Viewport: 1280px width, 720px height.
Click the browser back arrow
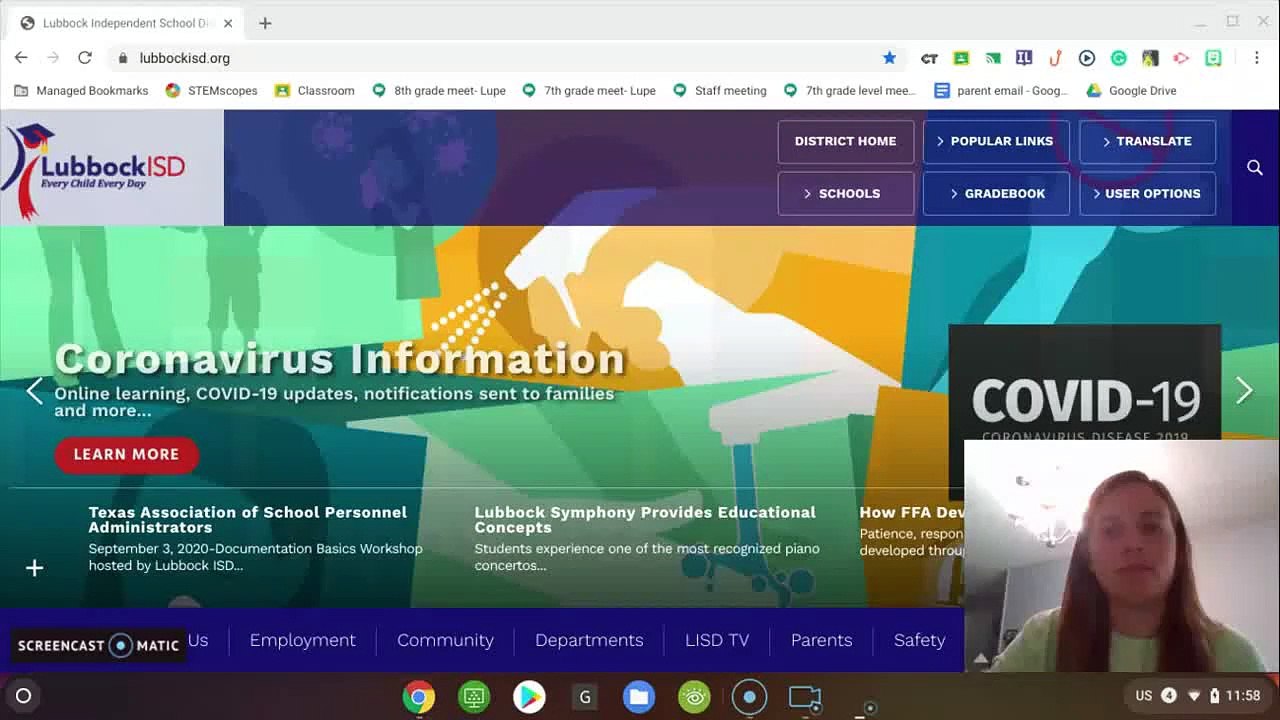(x=21, y=58)
